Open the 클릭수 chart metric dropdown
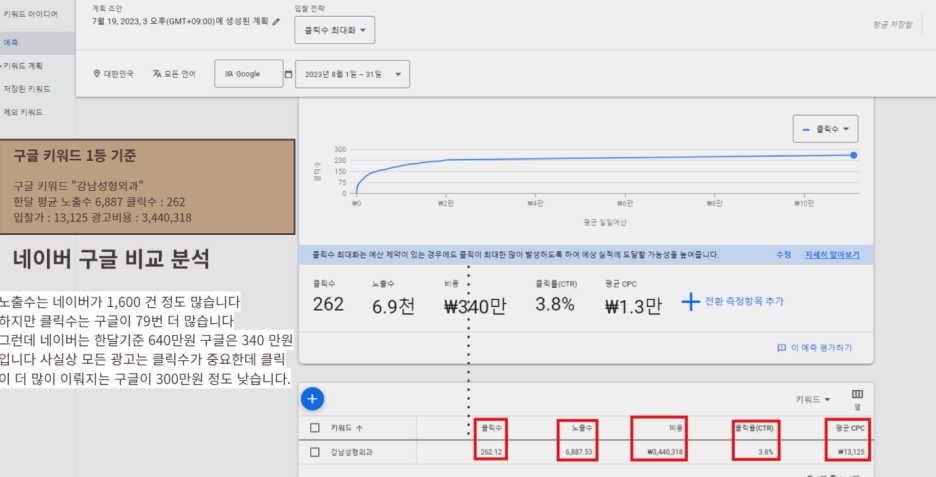This screenshot has height=477, width=936. [x=825, y=129]
